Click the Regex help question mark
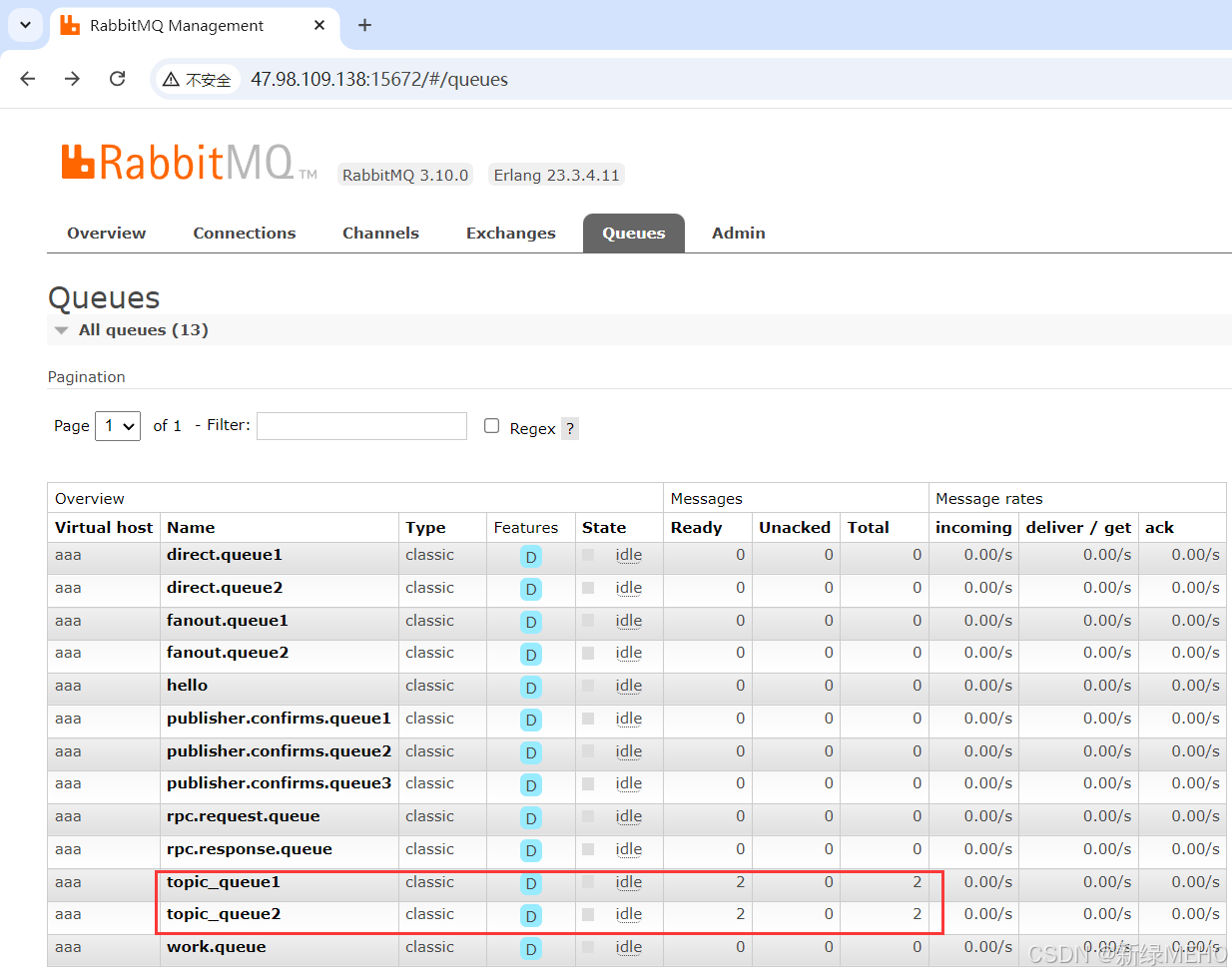The image size is (1232, 974). (570, 428)
